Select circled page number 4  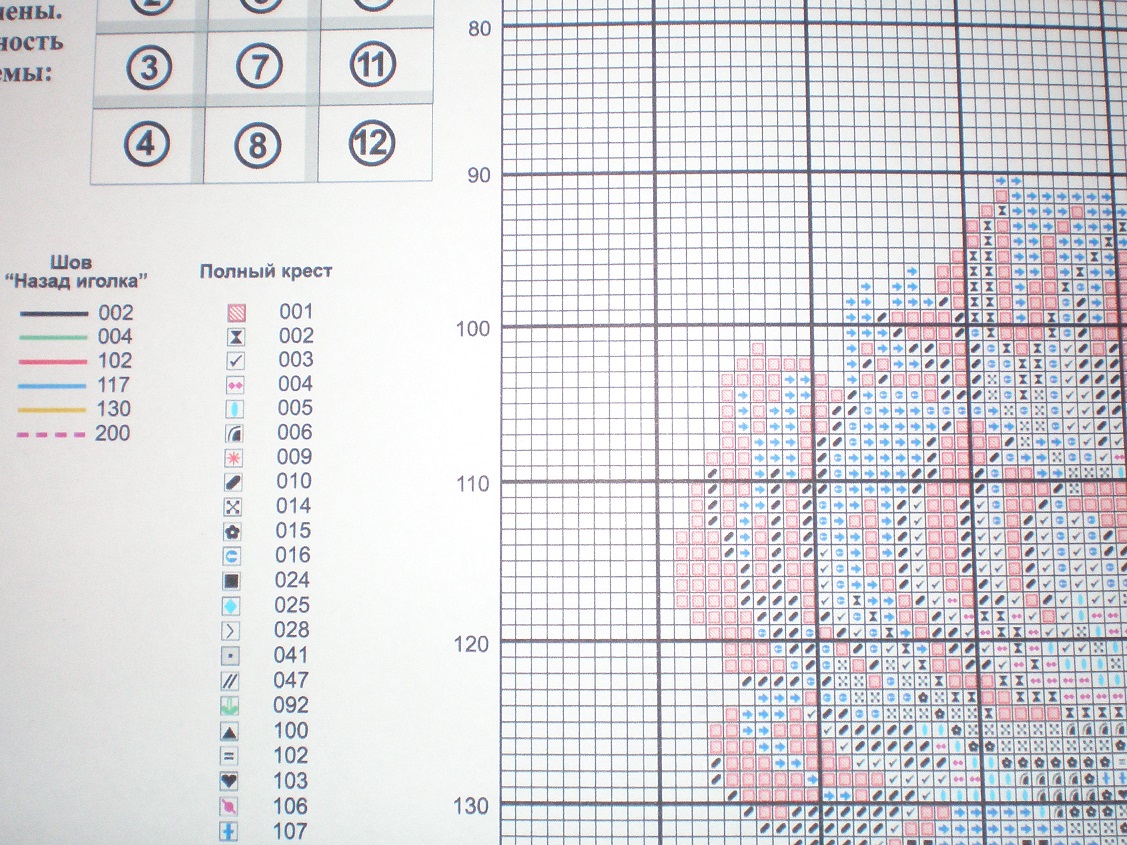147,145
